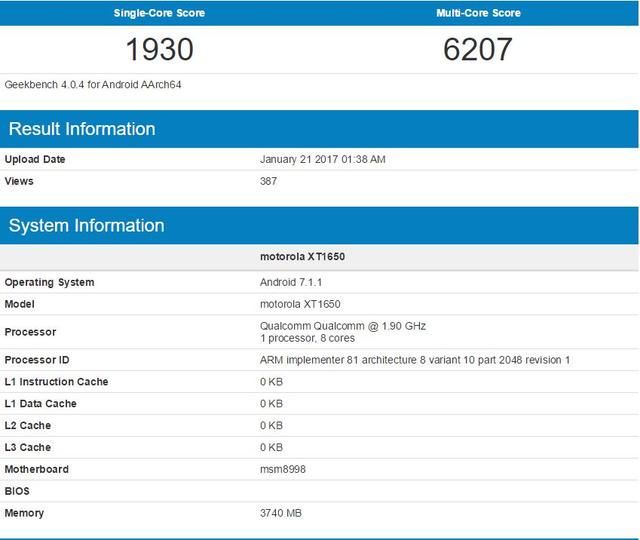Click the Upload Date label

tap(35, 159)
